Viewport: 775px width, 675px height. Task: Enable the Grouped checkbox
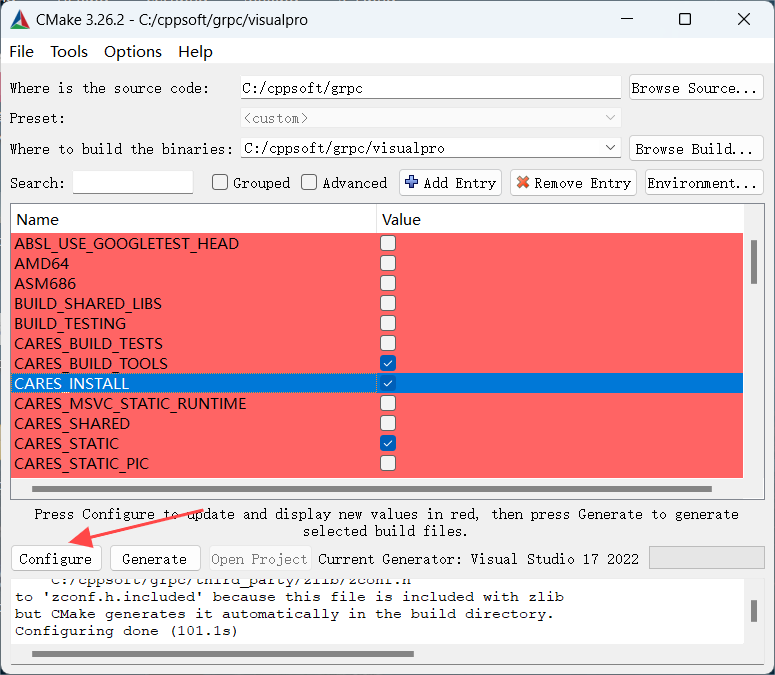(x=220, y=182)
